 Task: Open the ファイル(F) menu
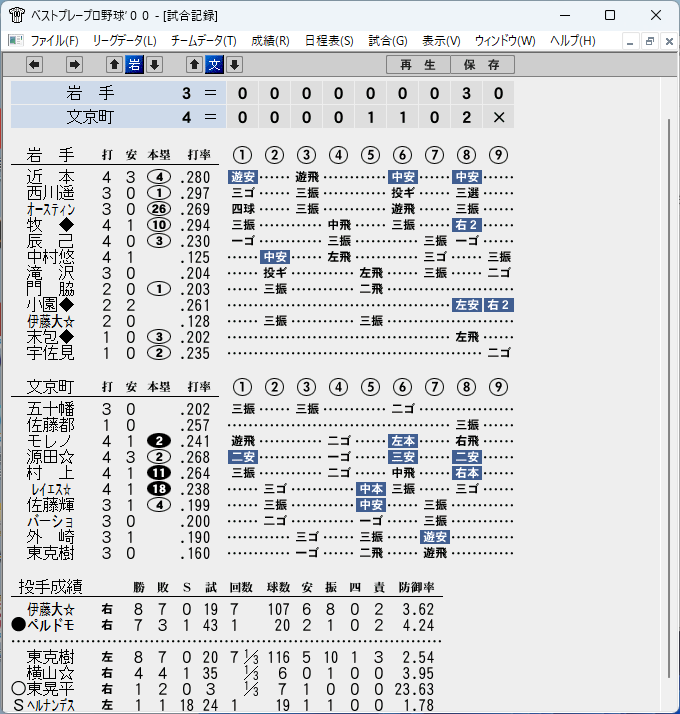coord(55,41)
